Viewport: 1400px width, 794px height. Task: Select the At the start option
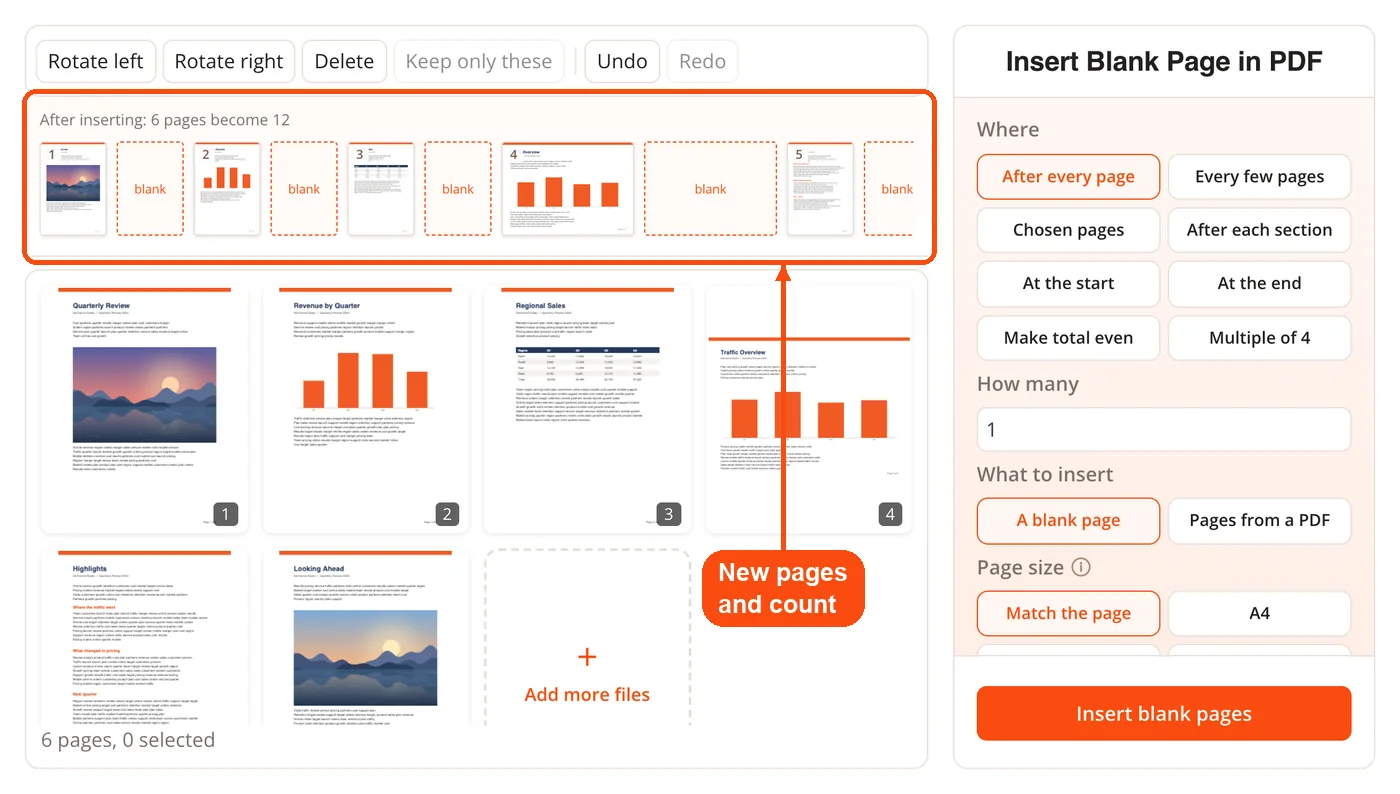[x=1068, y=284]
